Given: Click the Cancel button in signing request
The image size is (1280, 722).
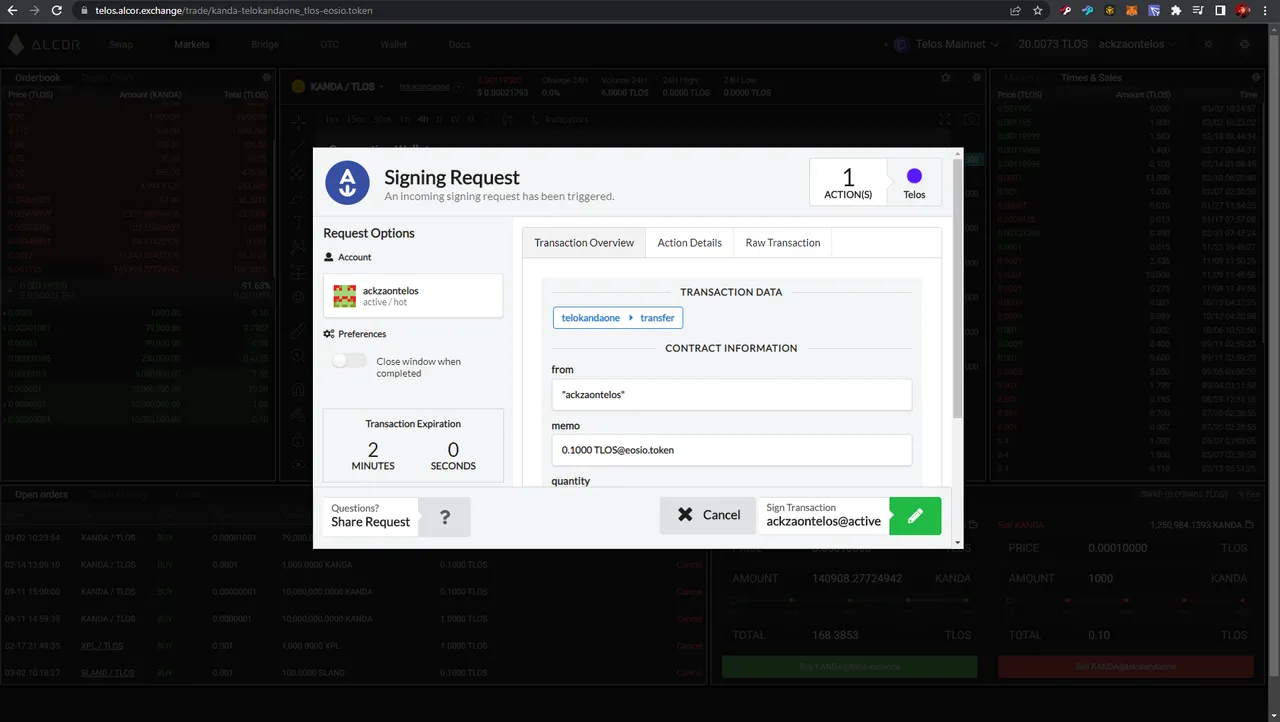Looking at the screenshot, I should coord(708,515).
